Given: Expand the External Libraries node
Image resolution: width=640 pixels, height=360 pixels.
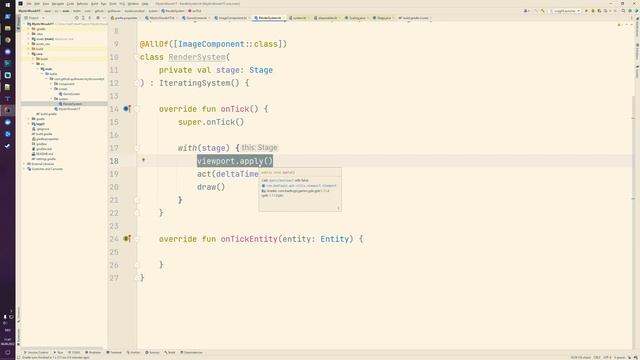Looking at the screenshot, I should [24, 164].
